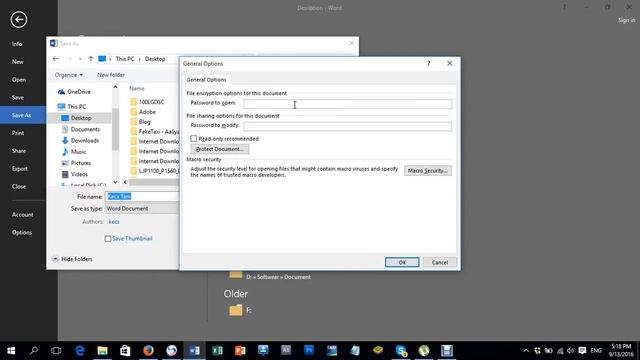Open the Adobe folder

[x=147, y=112]
